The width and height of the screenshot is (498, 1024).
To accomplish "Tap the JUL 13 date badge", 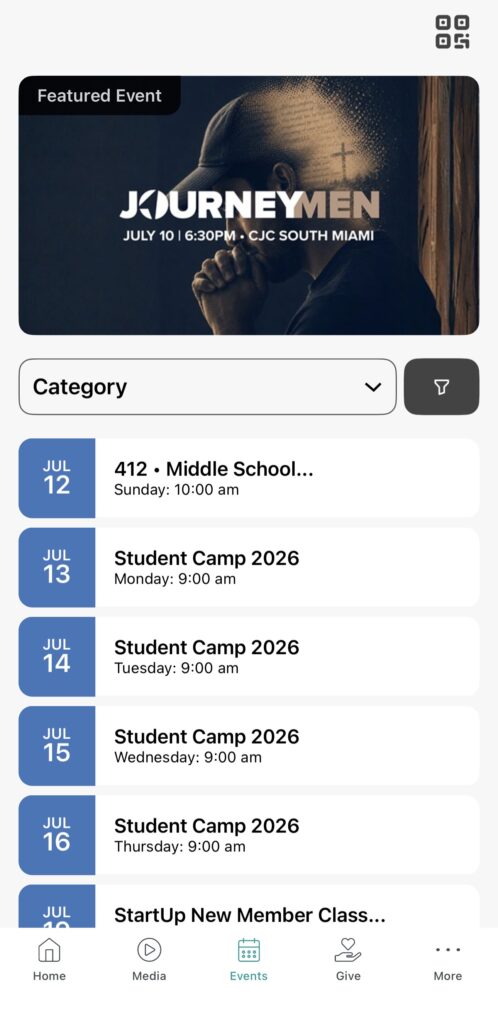I will coord(57,568).
